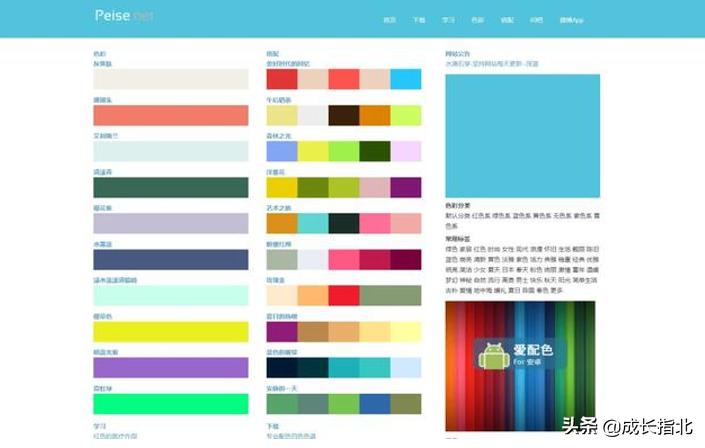Screen dimensions: 705x448
Task: Select the neon spring green single color bar
Action: pos(171,404)
